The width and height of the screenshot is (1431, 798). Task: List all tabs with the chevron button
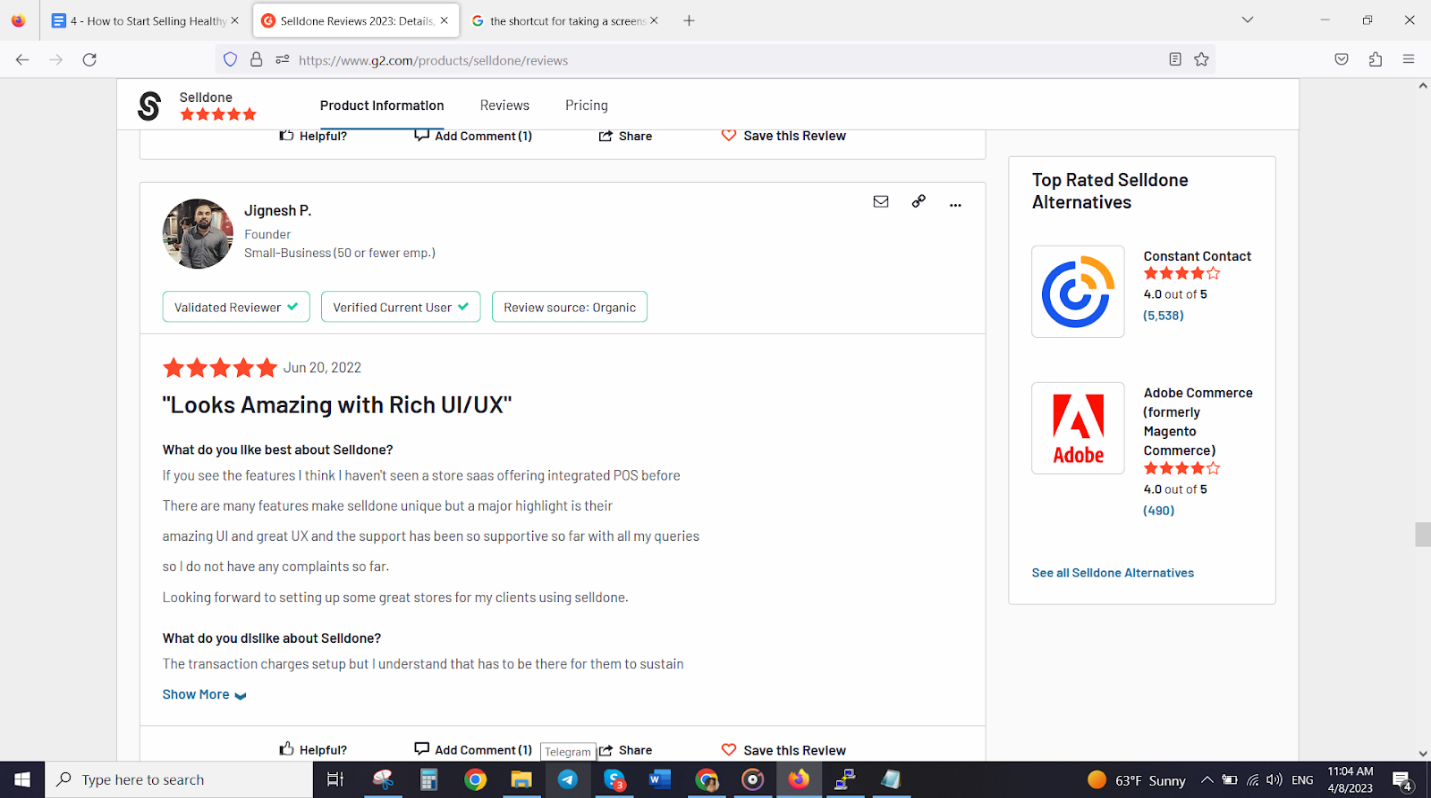pos(1247,20)
